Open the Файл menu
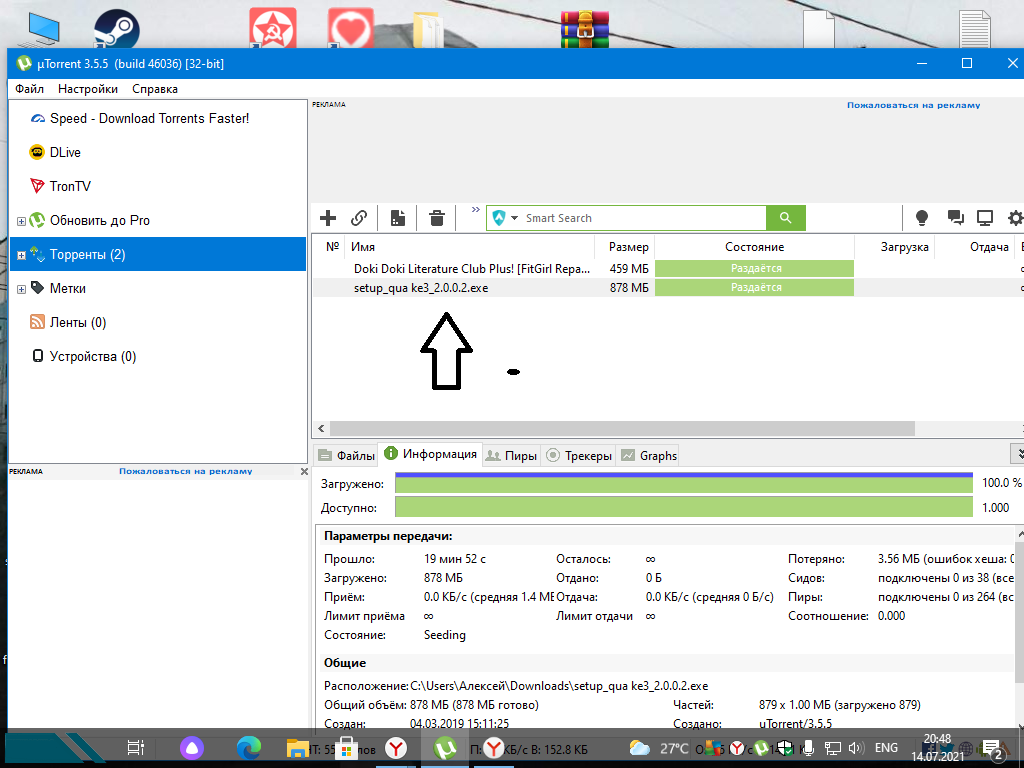1024x768 pixels. pos(29,89)
